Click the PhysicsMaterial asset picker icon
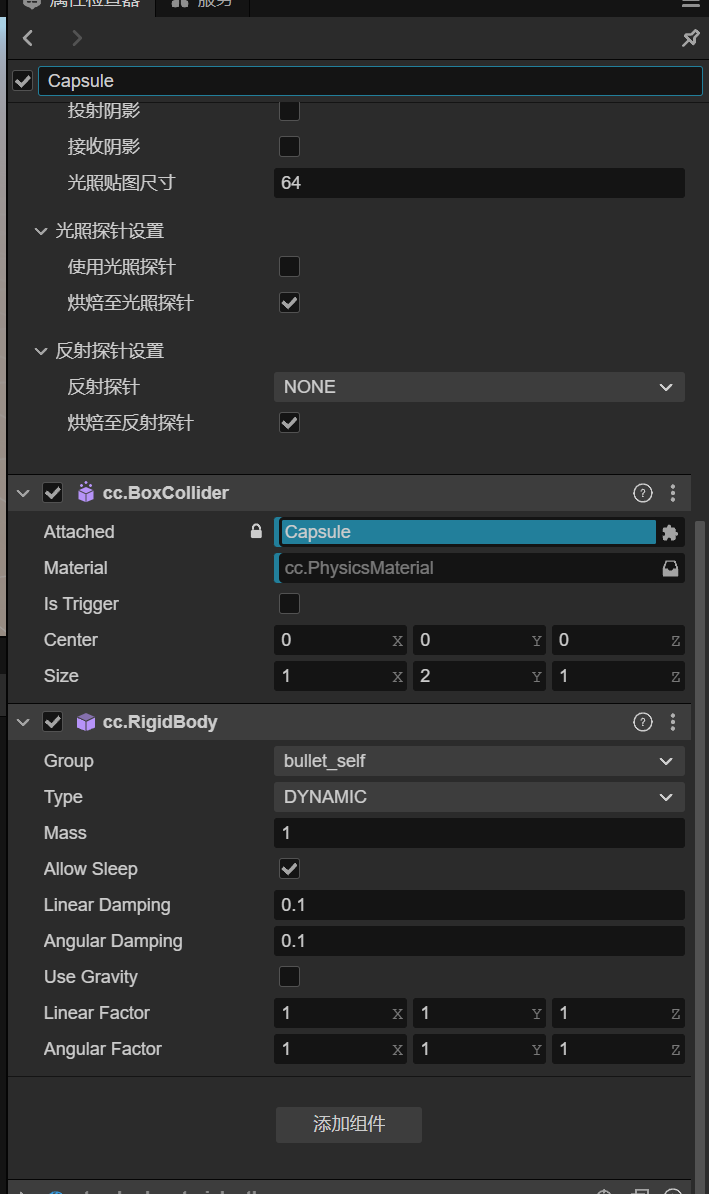 tap(670, 568)
